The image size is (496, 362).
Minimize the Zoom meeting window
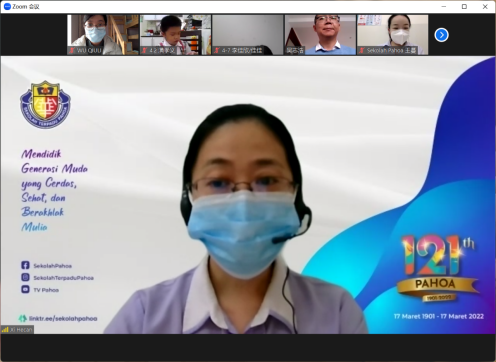pos(444,6)
